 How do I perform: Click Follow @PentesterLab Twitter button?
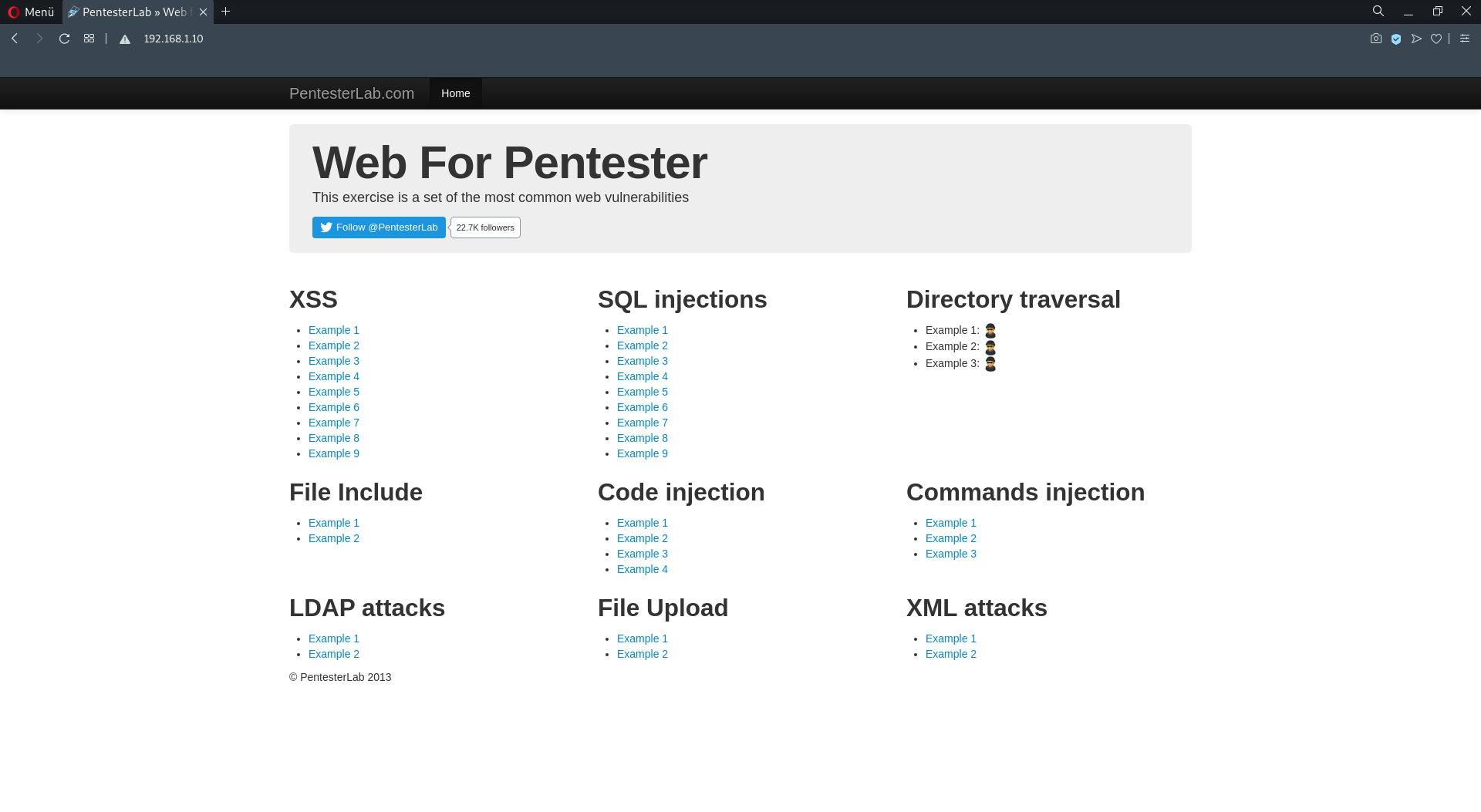tap(379, 227)
